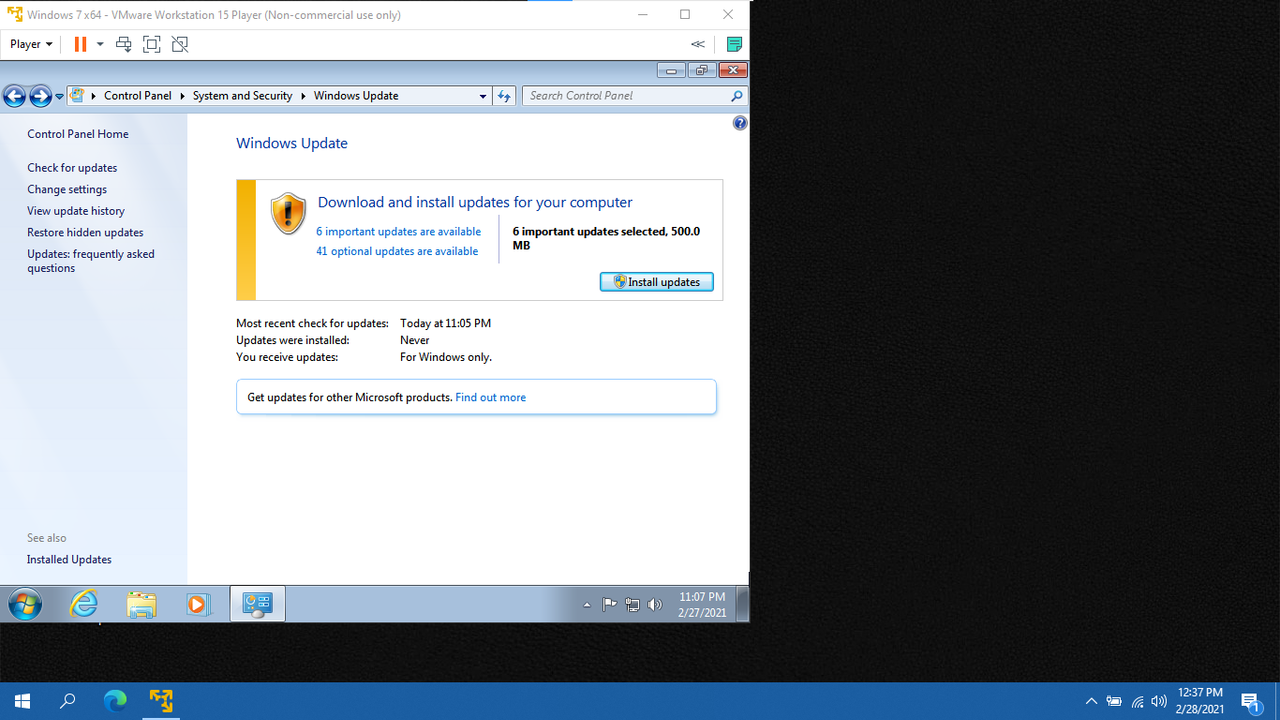Open the pause button dropdown arrow

pyautogui.click(x=100, y=44)
